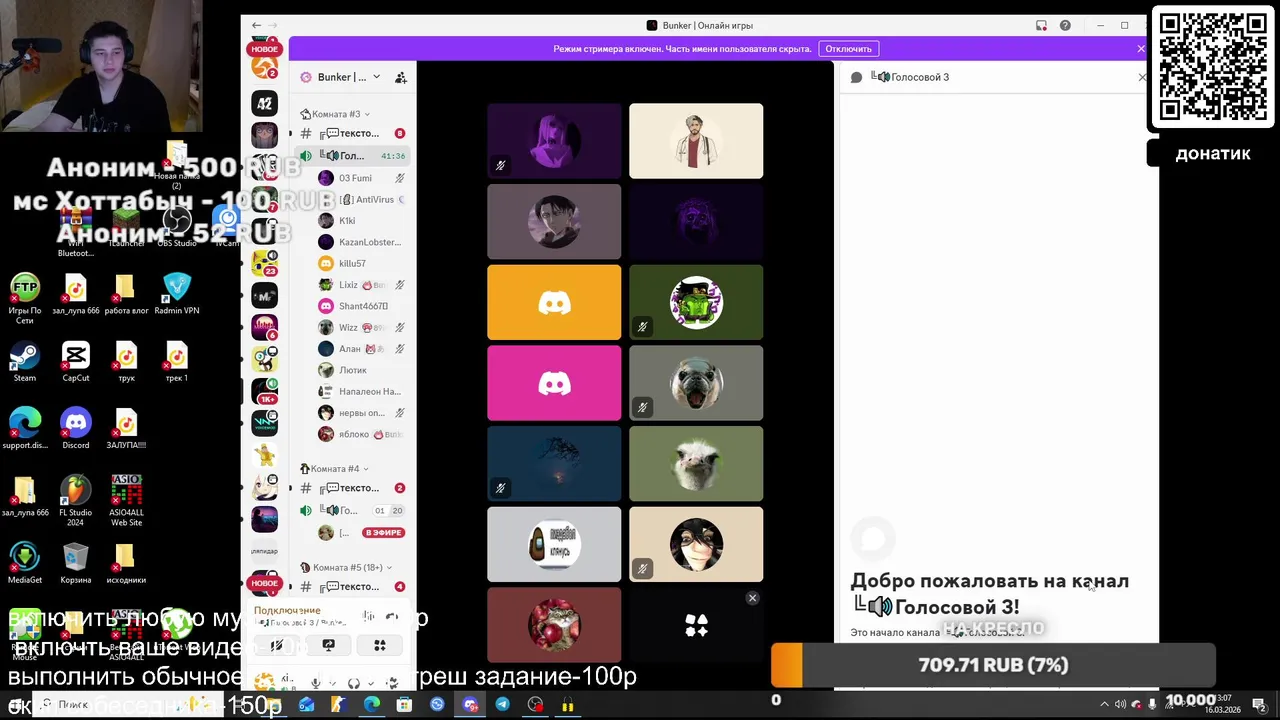The width and height of the screenshot is (1280, 720).
Task: Click the В ЭФИРЕ live badge
Action: tap(383, 533)
